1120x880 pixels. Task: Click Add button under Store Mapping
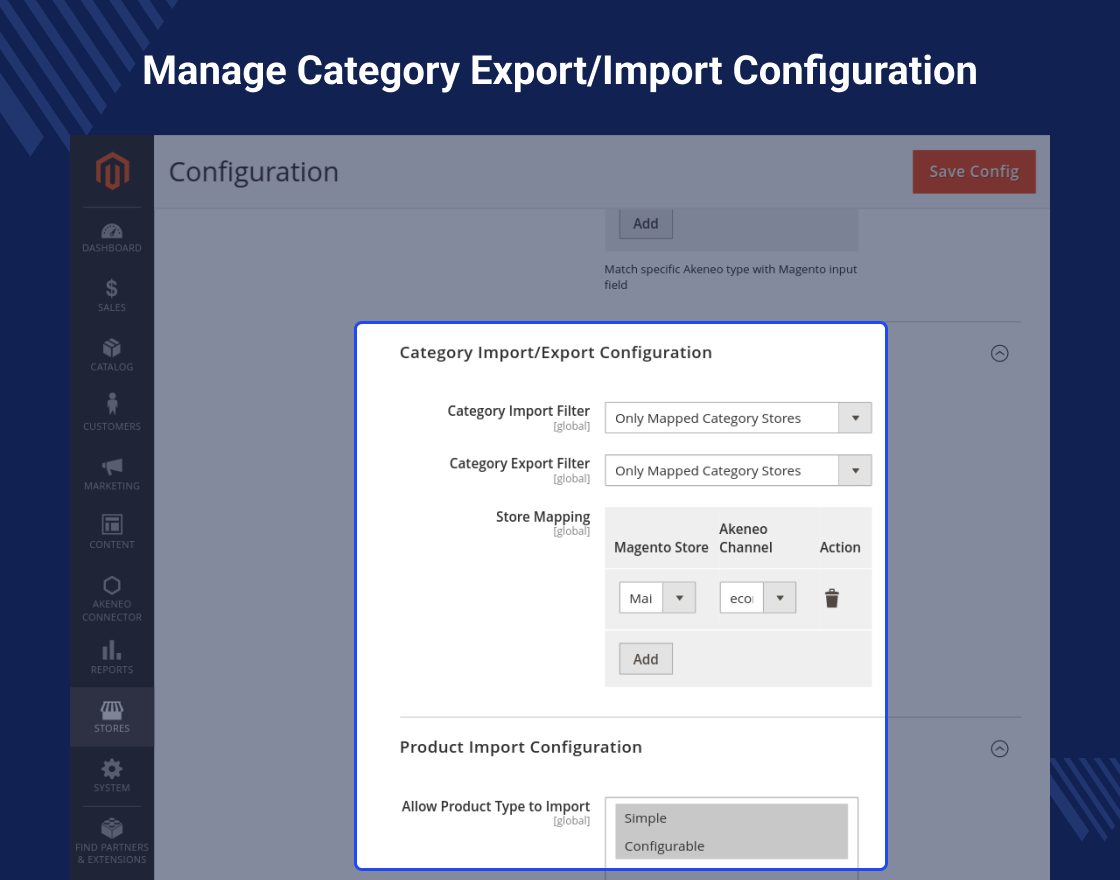646,659
